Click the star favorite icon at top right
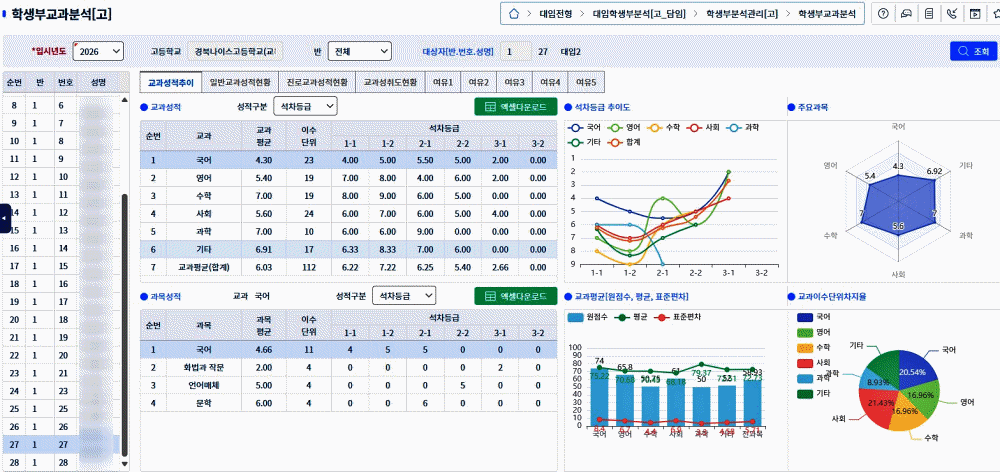Screen dimensions: 1000x472 tap(996, 14)
